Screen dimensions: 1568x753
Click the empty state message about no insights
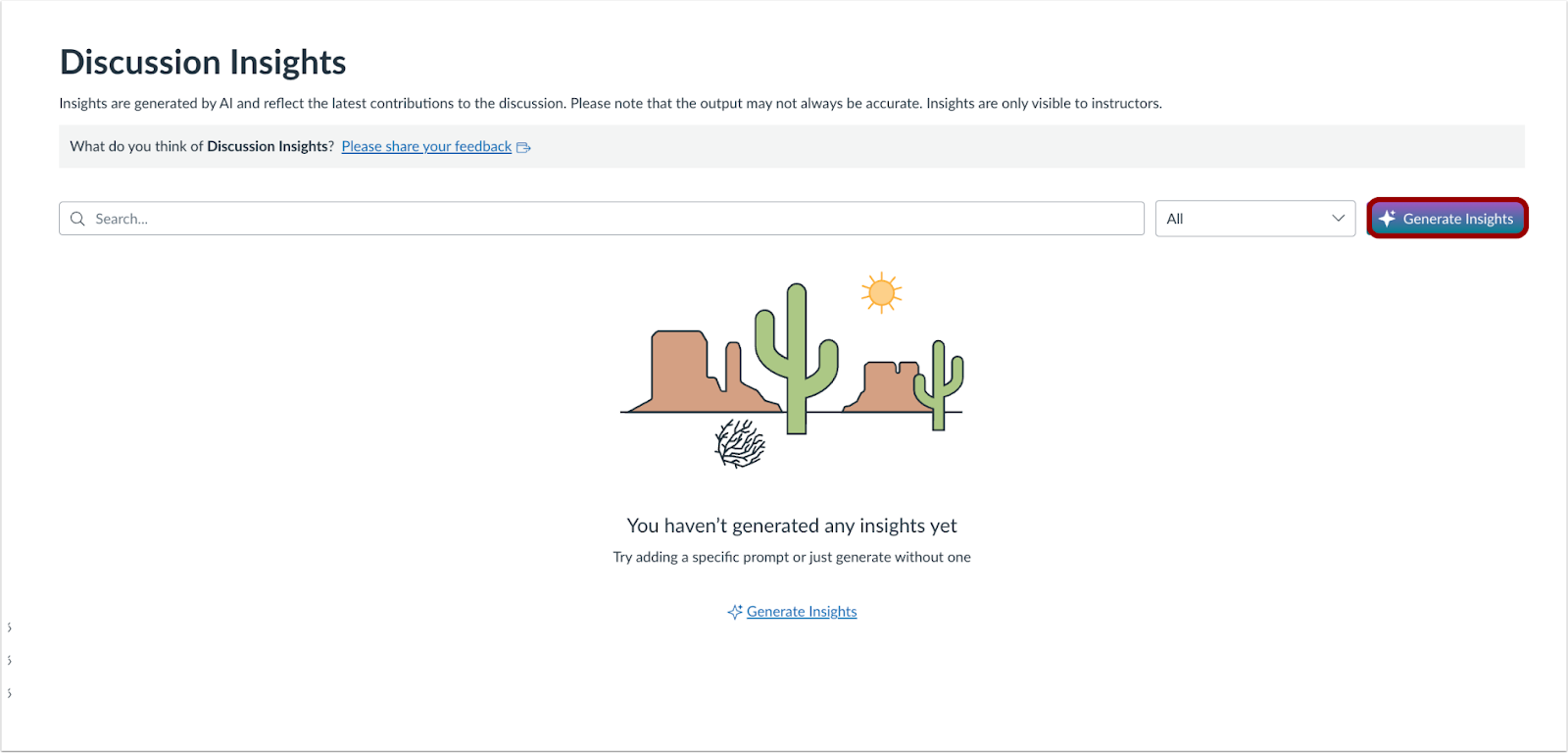791,525
